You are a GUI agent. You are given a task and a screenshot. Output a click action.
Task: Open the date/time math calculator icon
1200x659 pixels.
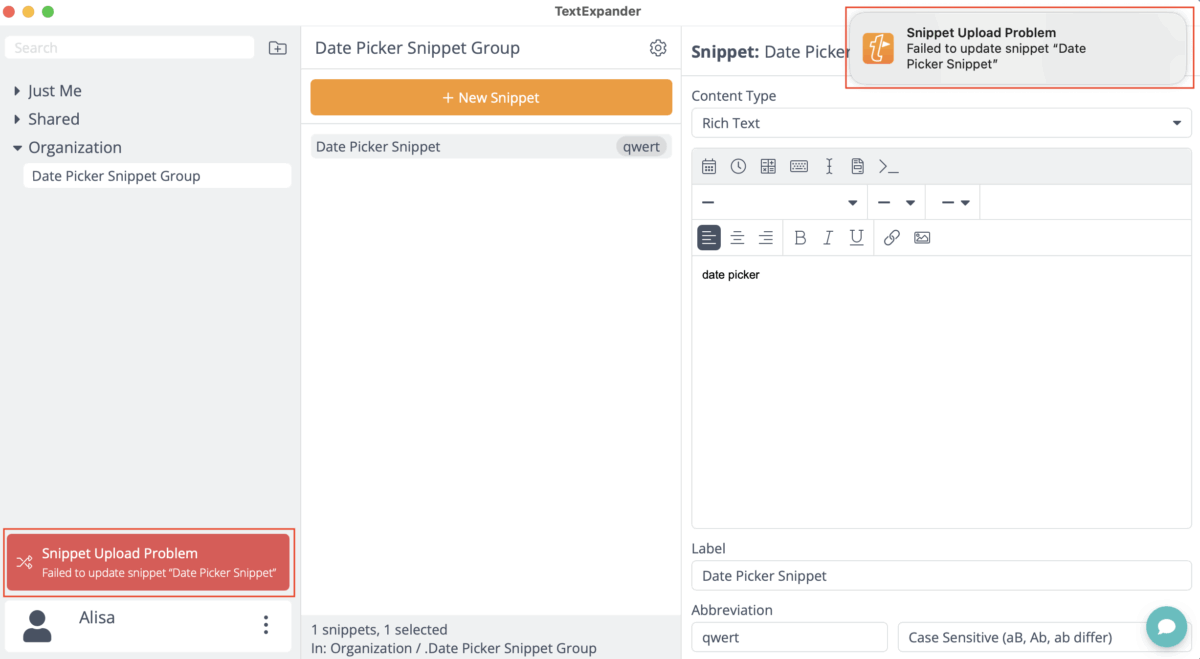(768, 167)
